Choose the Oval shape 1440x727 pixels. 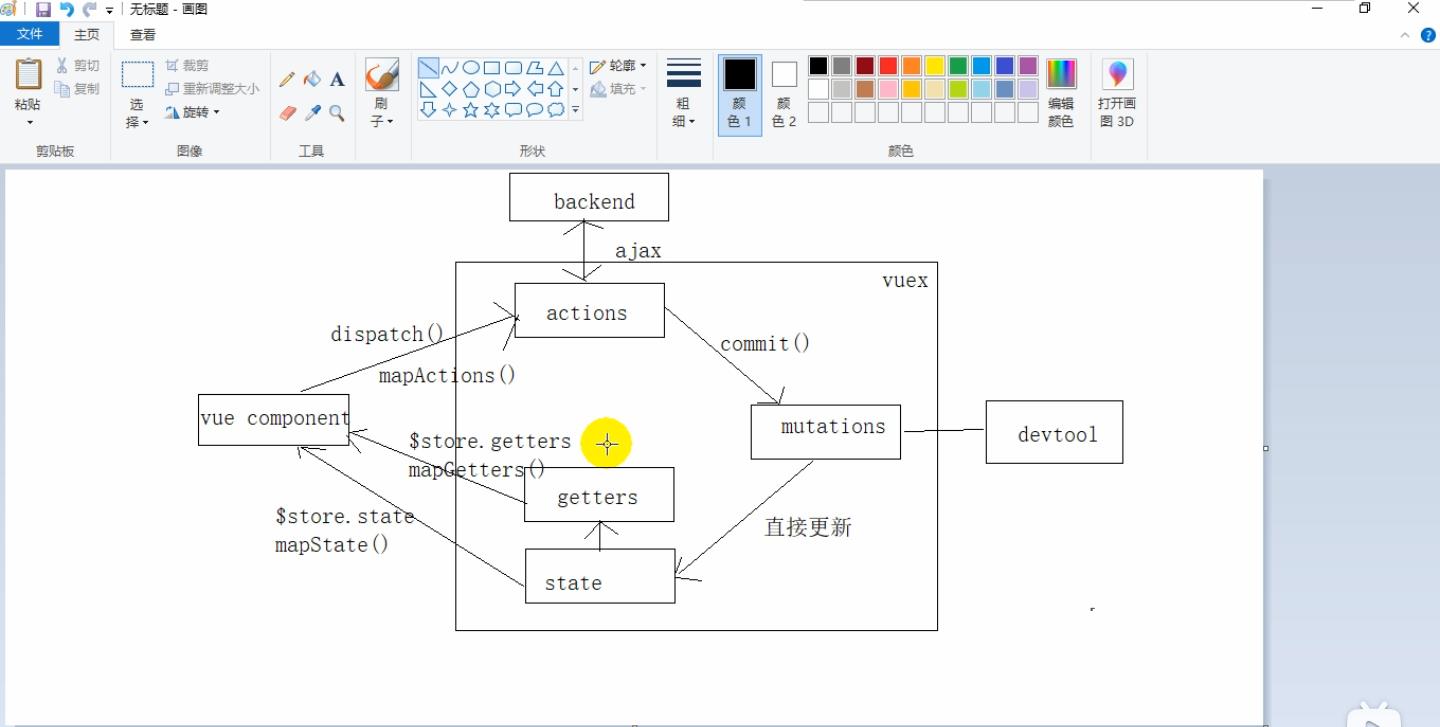(471, 68)
